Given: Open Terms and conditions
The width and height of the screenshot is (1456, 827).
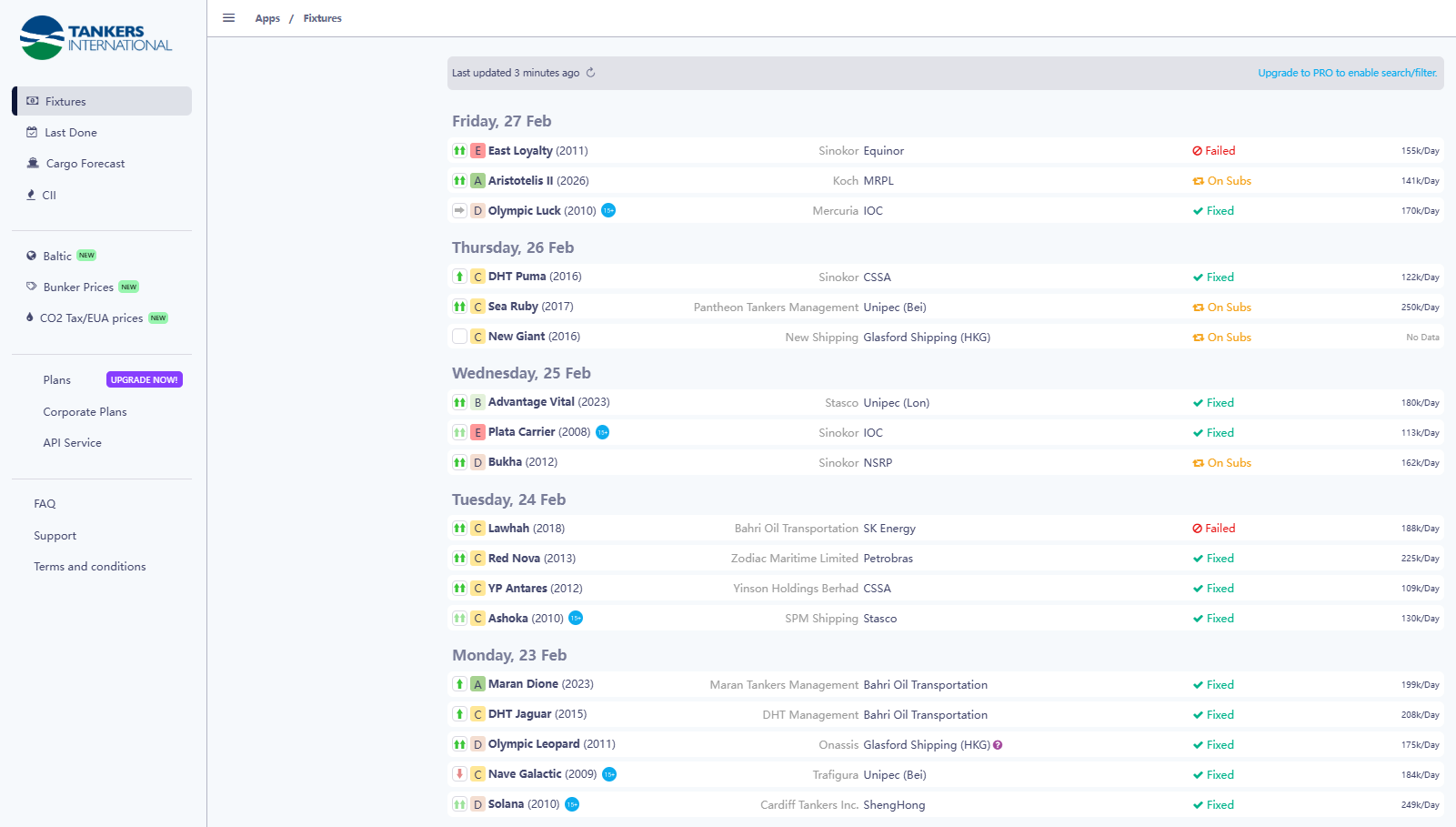Looking at the screenshot, I should (x=90, y=567).
